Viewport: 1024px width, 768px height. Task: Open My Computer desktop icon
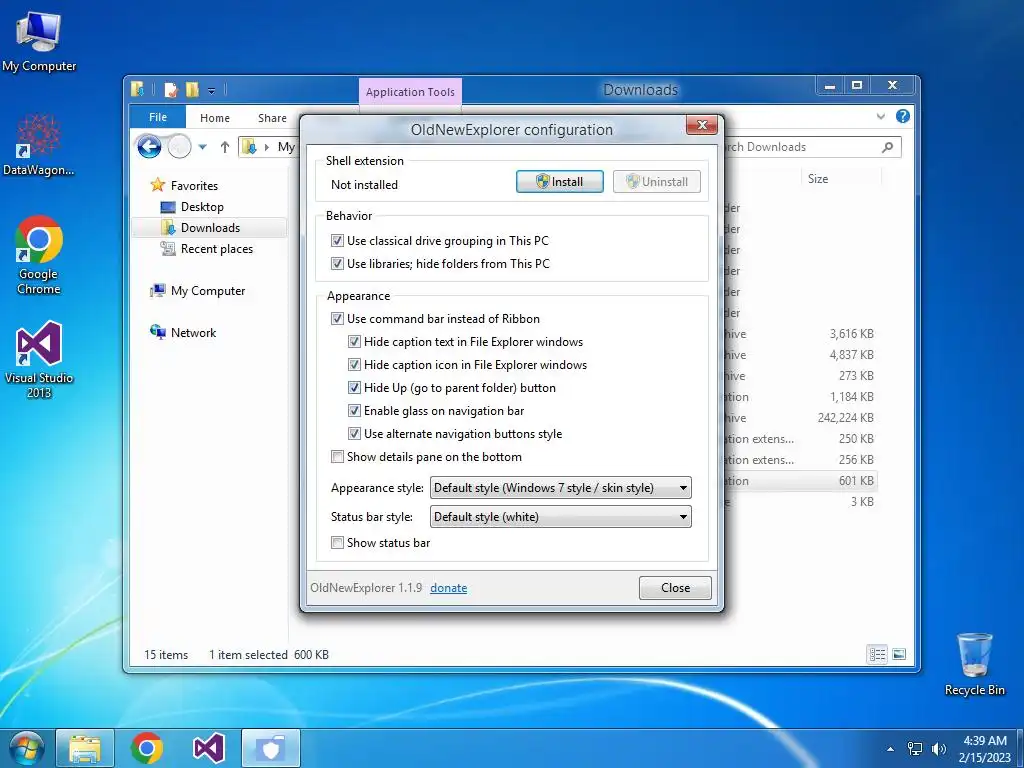tap(39, 41)
